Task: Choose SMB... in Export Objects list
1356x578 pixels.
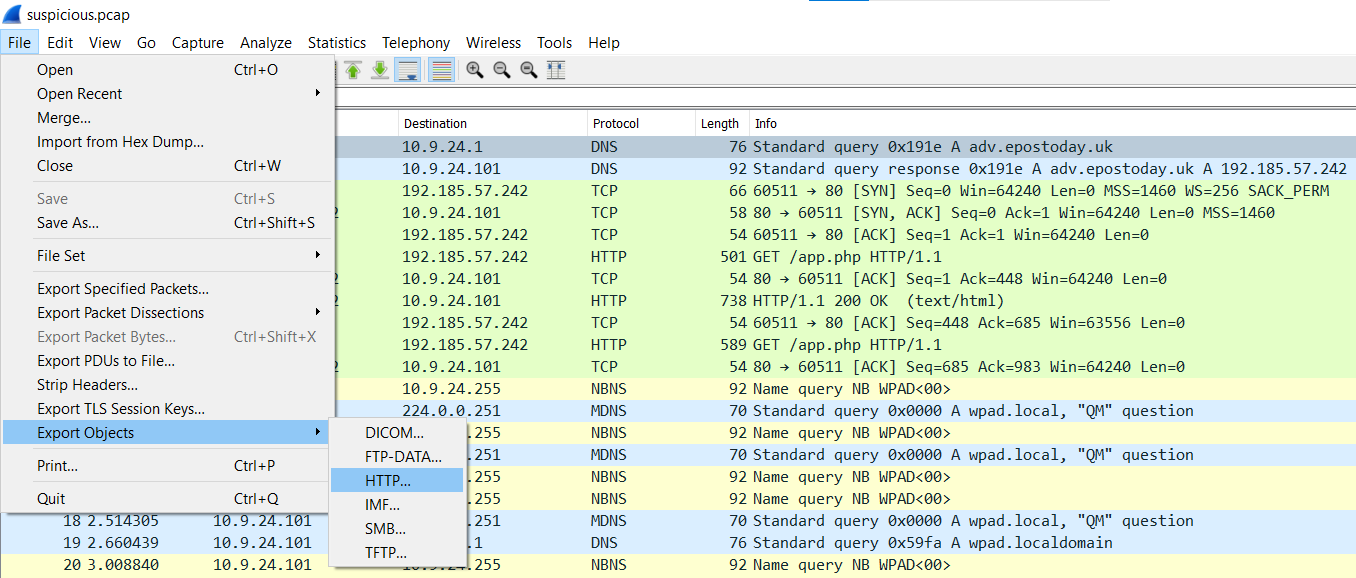Action: coord(386,529)
